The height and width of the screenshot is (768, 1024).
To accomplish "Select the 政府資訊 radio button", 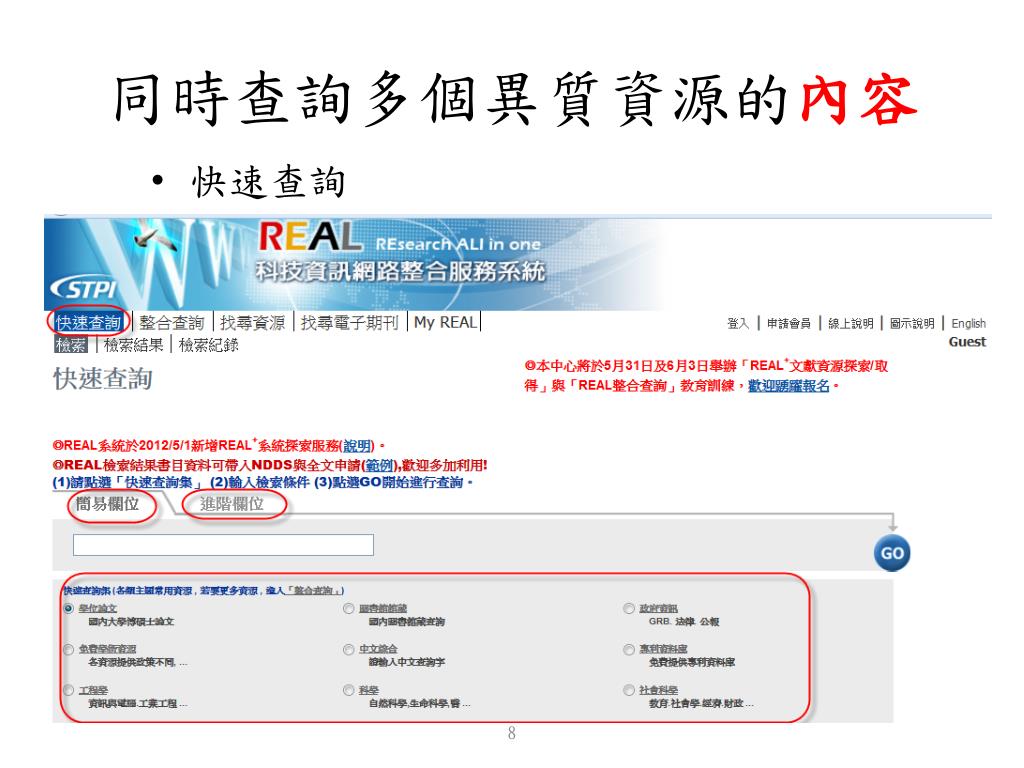I will 629,609.
